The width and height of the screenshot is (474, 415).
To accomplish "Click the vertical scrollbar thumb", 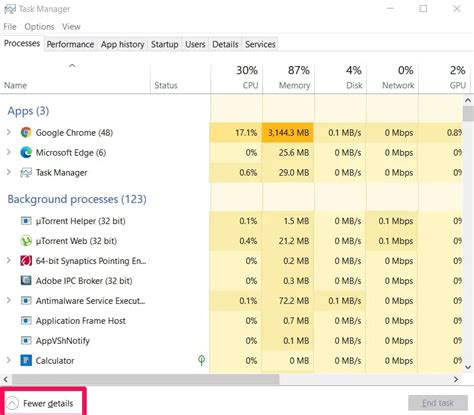I will point(468,114).
